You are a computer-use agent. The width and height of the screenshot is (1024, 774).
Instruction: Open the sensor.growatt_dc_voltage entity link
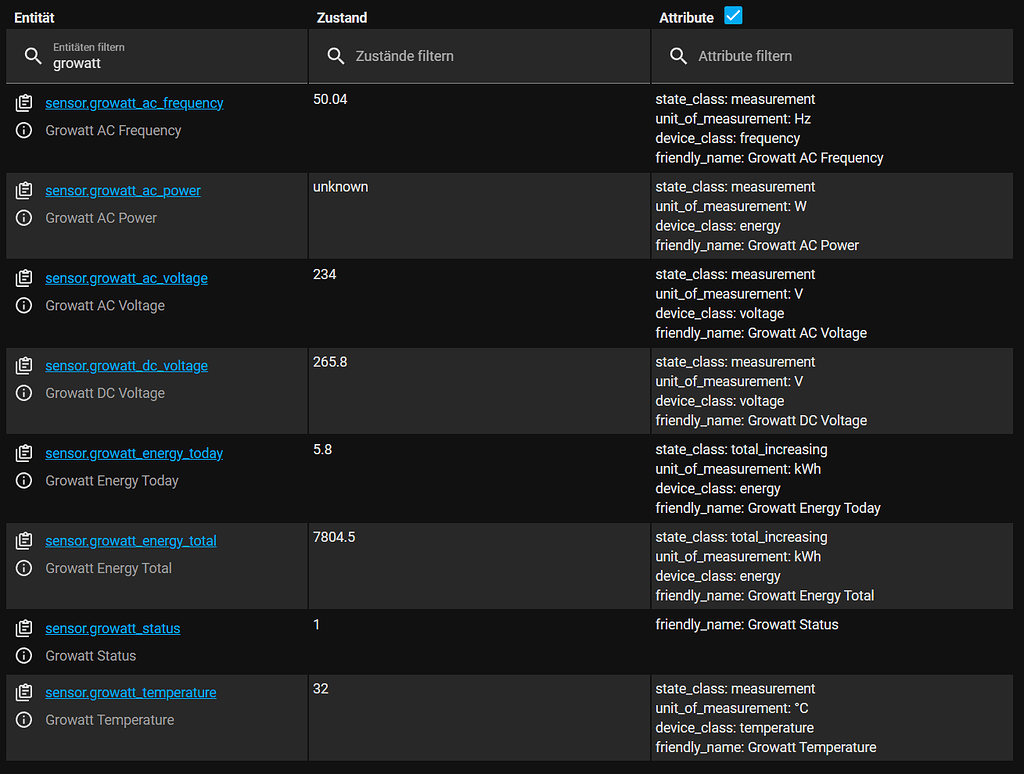126,366
